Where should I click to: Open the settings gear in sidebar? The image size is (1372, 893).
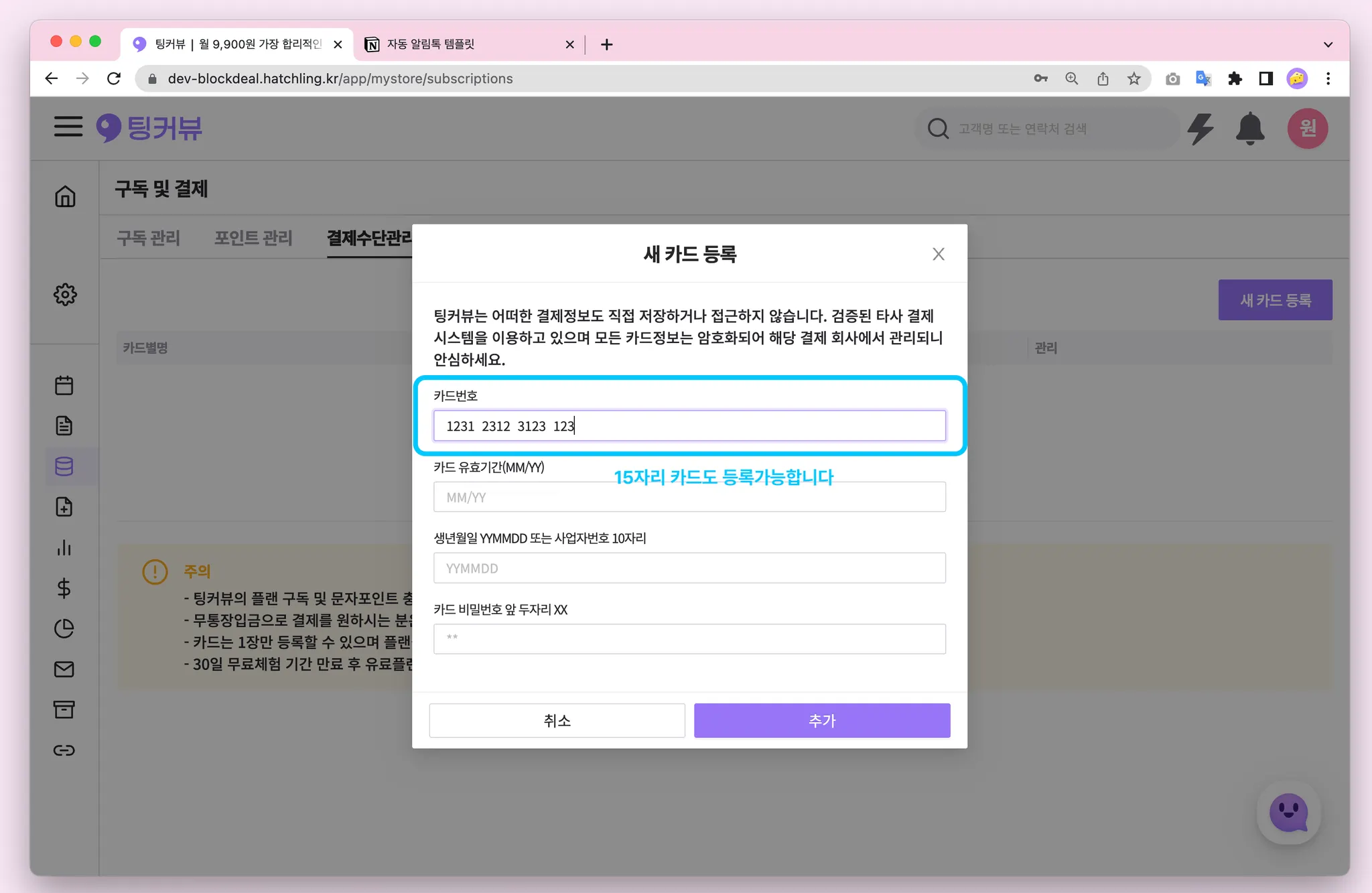(65, 294)
